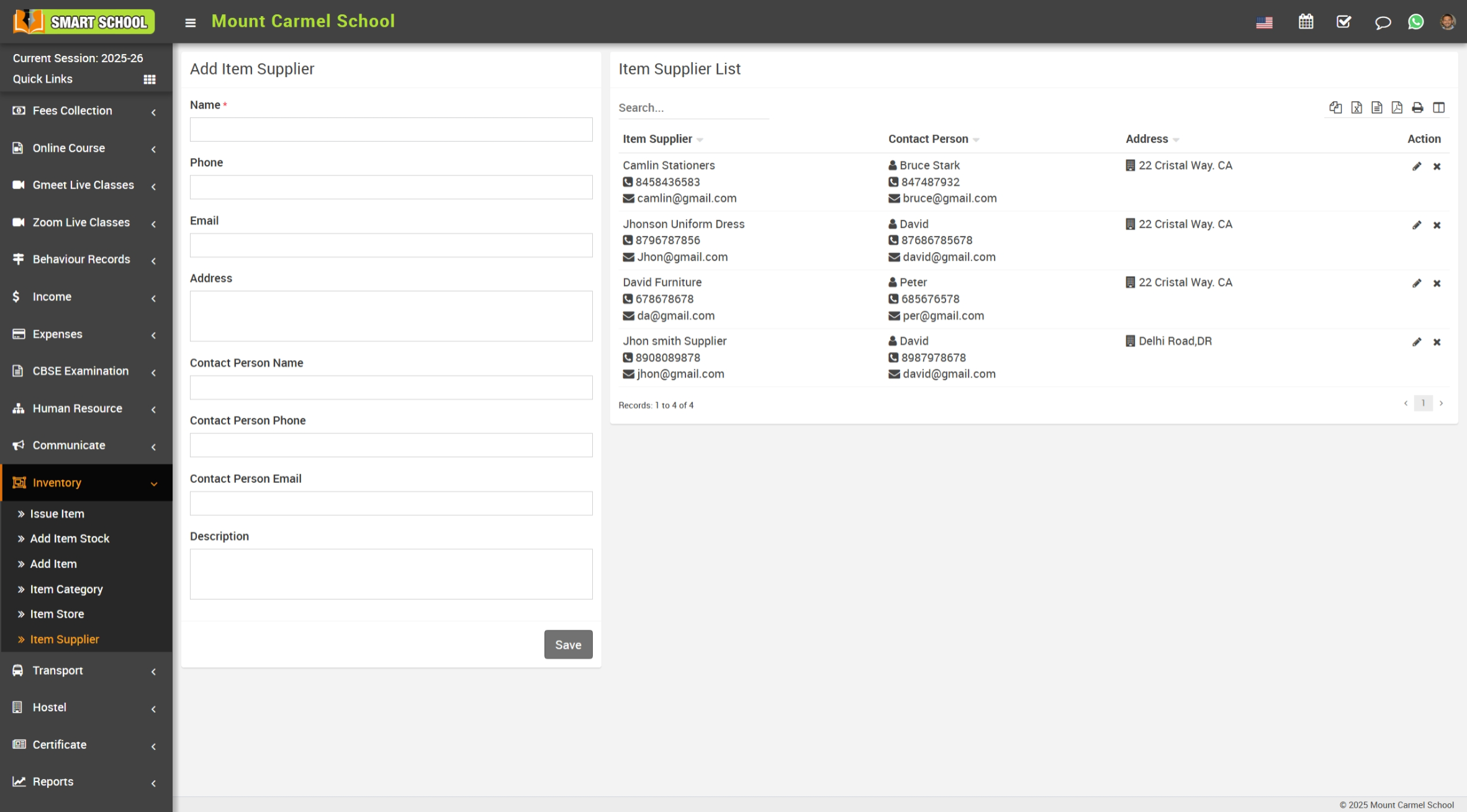Image resolution: width=1467 pixels, height=812 pixels.
Task: Focus the Contact Person Email field
Action: click(391, 503)
